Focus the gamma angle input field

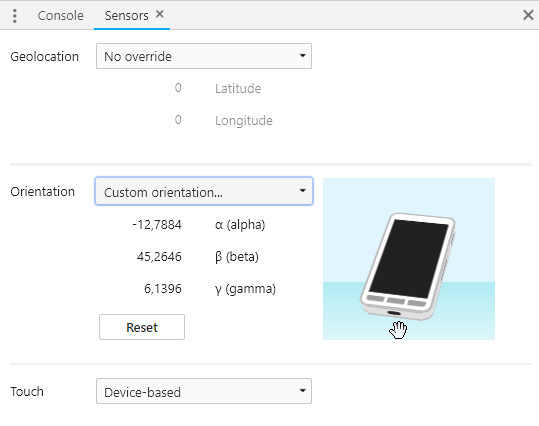[x=141, y=289]
